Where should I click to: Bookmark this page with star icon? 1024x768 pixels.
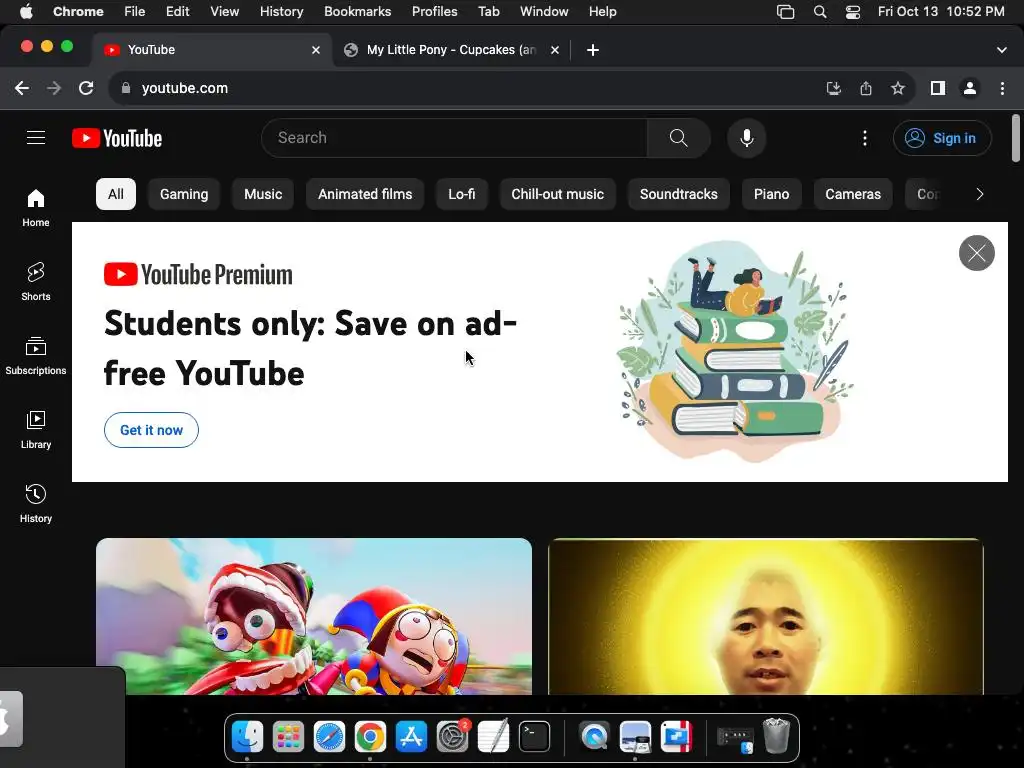coord(898,88)
